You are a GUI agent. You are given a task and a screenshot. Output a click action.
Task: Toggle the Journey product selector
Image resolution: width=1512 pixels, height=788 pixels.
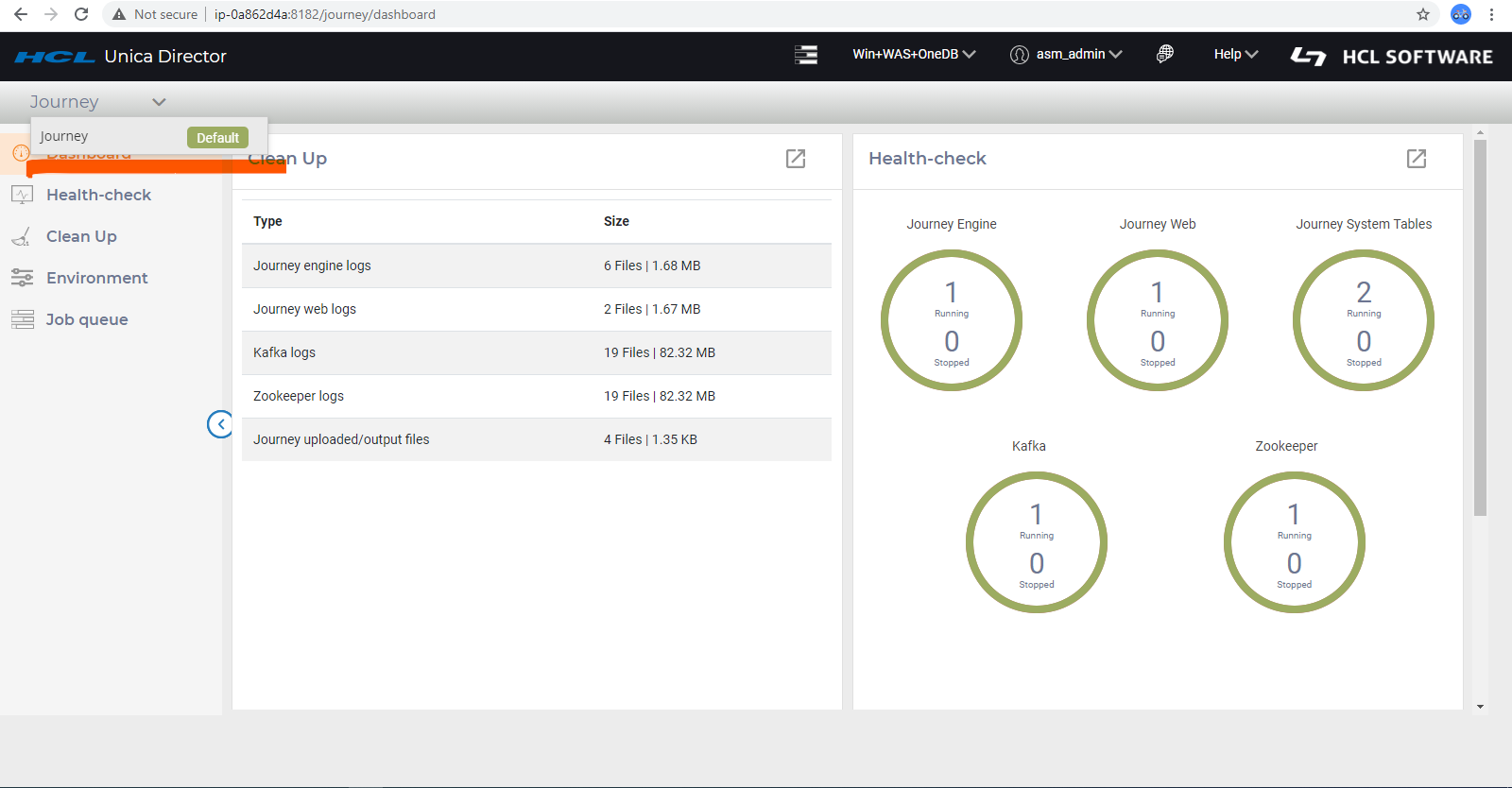(x=97, y=102)
